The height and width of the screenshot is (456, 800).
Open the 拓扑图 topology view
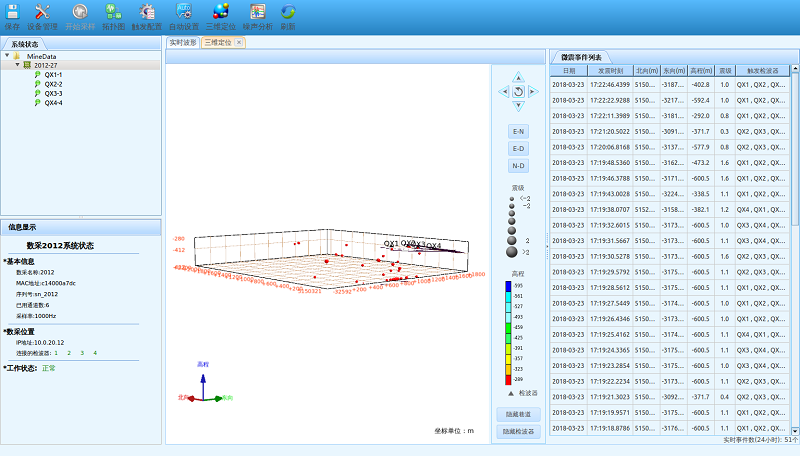point(113,14)
